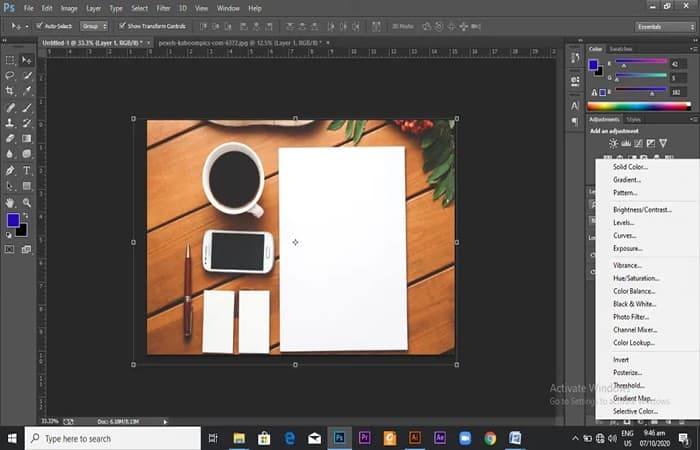The width and height of the screenshot is (700, 450).
Task: Select the Crop tool
Action: pyautogui.click(x=9, y=91)
